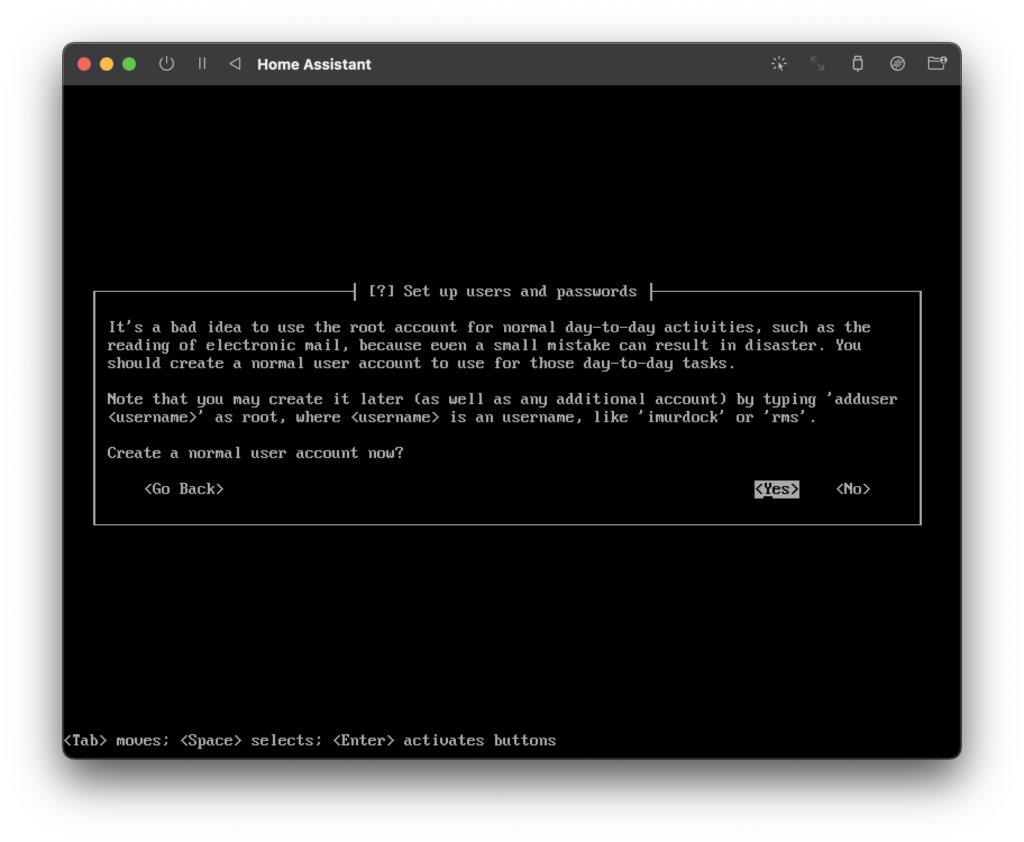The image size is (1024, 842).
Task: Click the power button icon in the title bar
Action: click(167, 64)
